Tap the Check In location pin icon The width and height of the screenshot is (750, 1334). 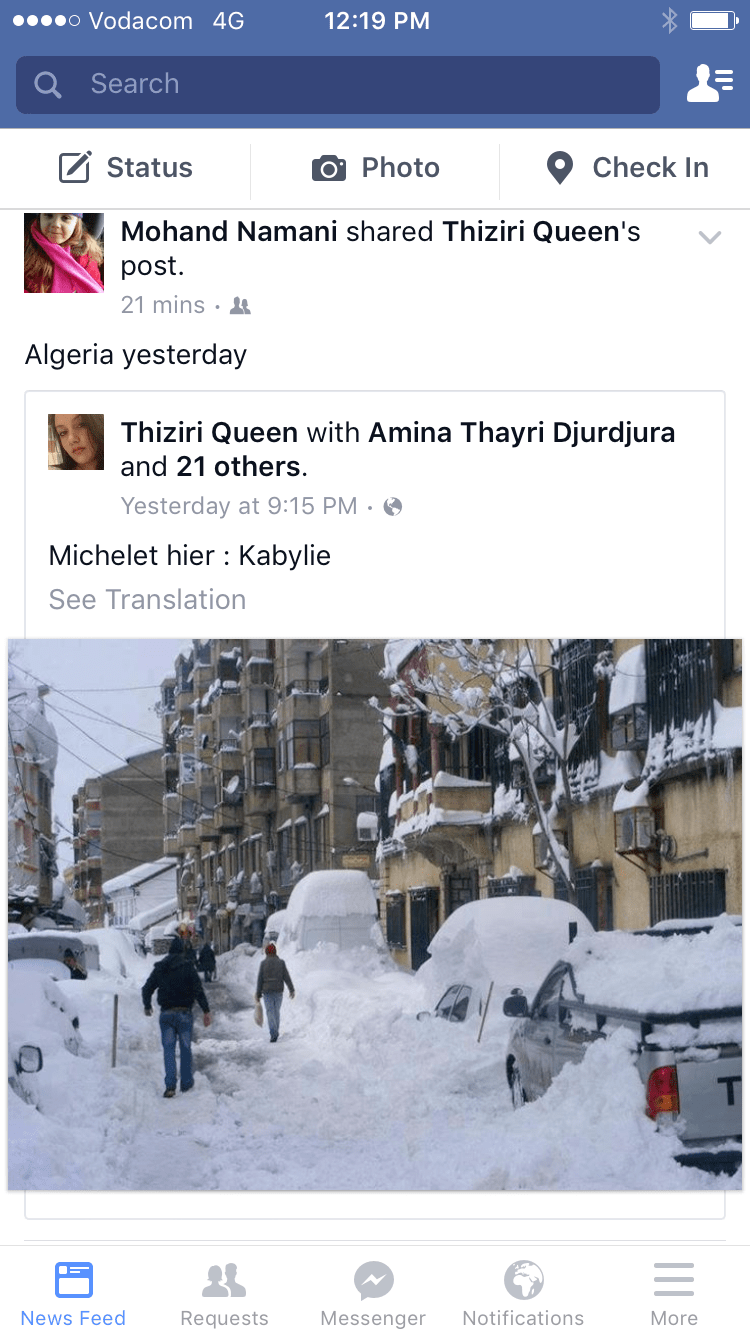click(x=560, y=168)
